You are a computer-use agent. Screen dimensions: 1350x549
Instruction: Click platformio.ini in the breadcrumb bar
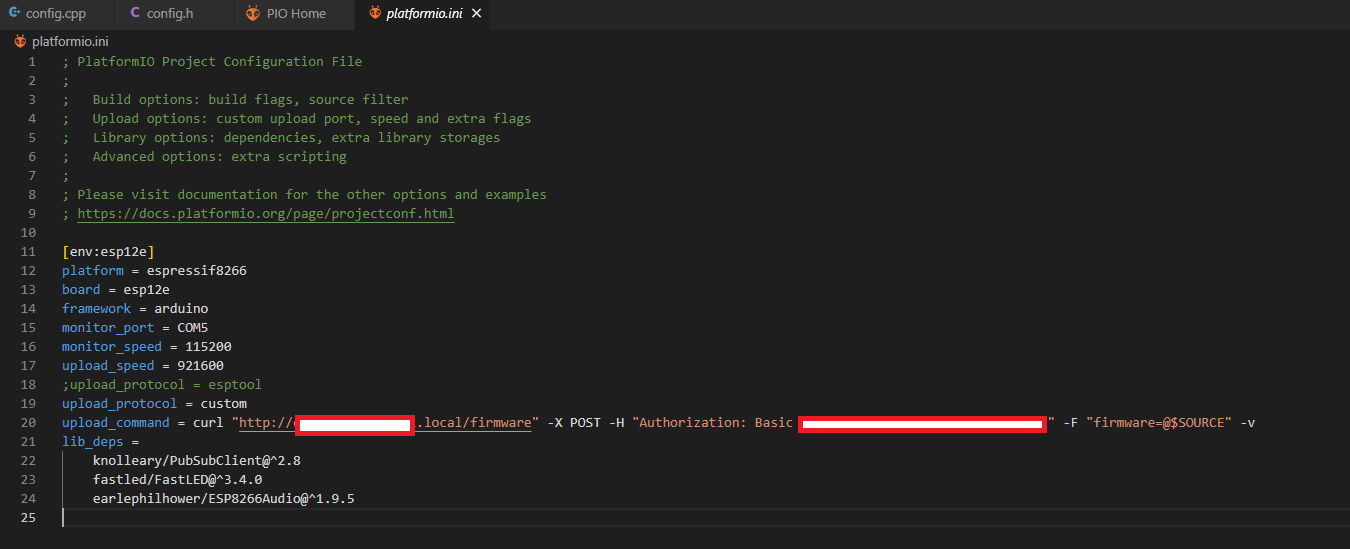[x=70, y=42]
